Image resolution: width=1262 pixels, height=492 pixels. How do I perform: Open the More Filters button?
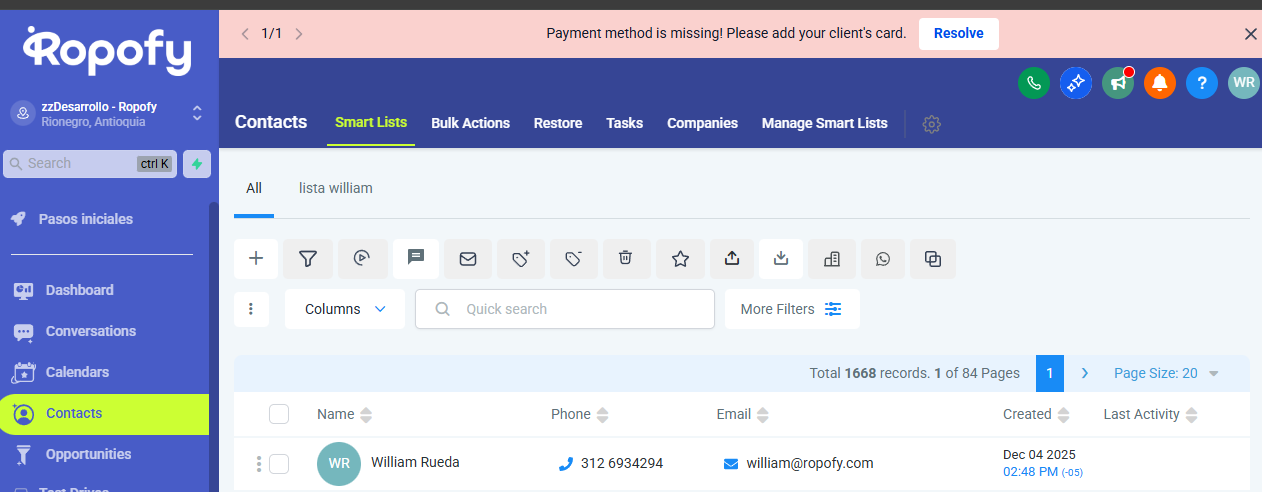pos(791,309)
